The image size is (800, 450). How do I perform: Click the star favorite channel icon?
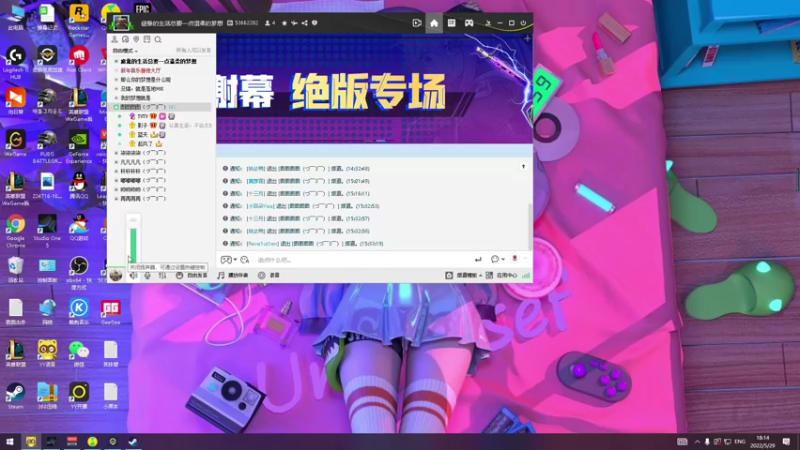click(285, 23)
